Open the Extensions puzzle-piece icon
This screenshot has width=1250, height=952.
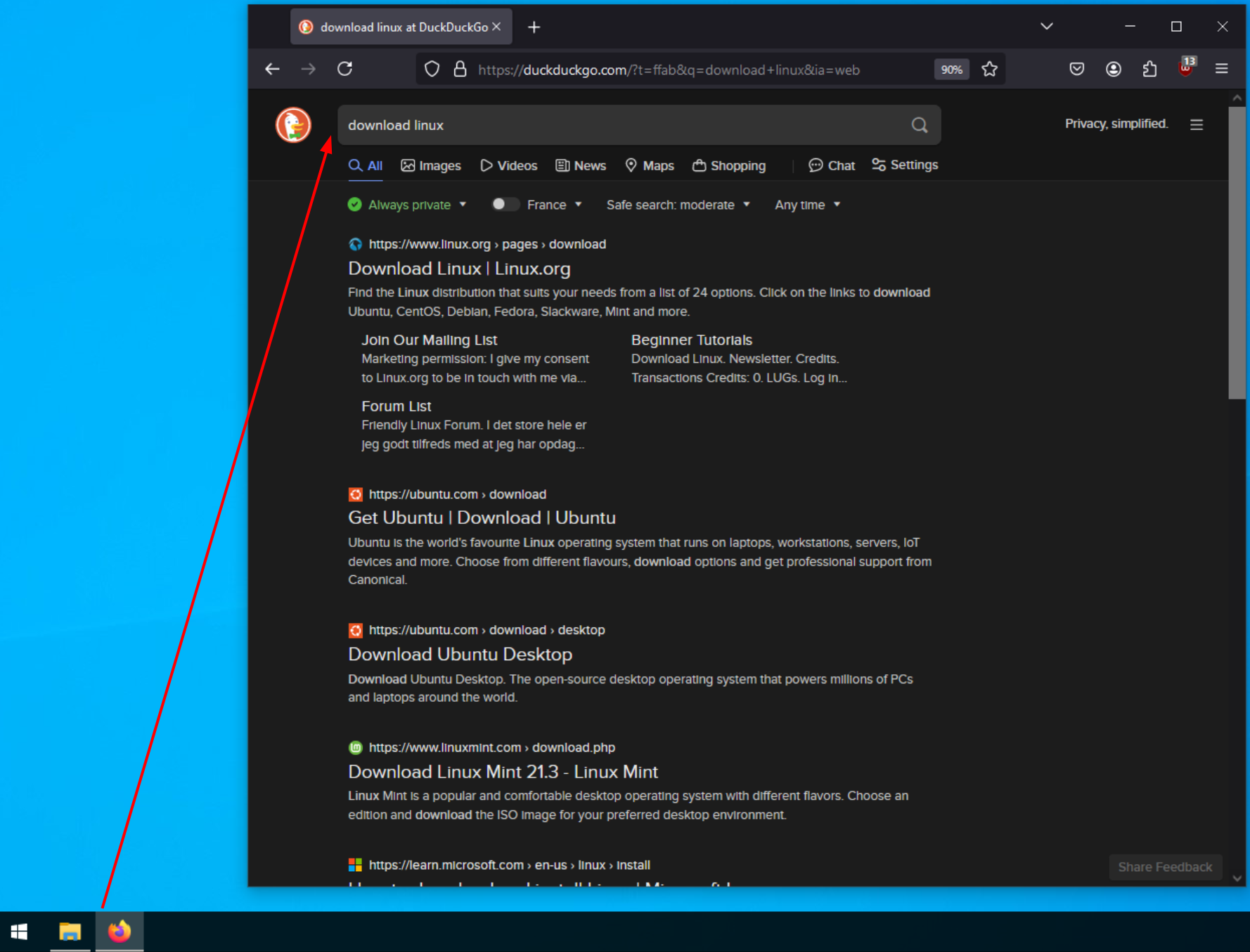coord(1149,69)
